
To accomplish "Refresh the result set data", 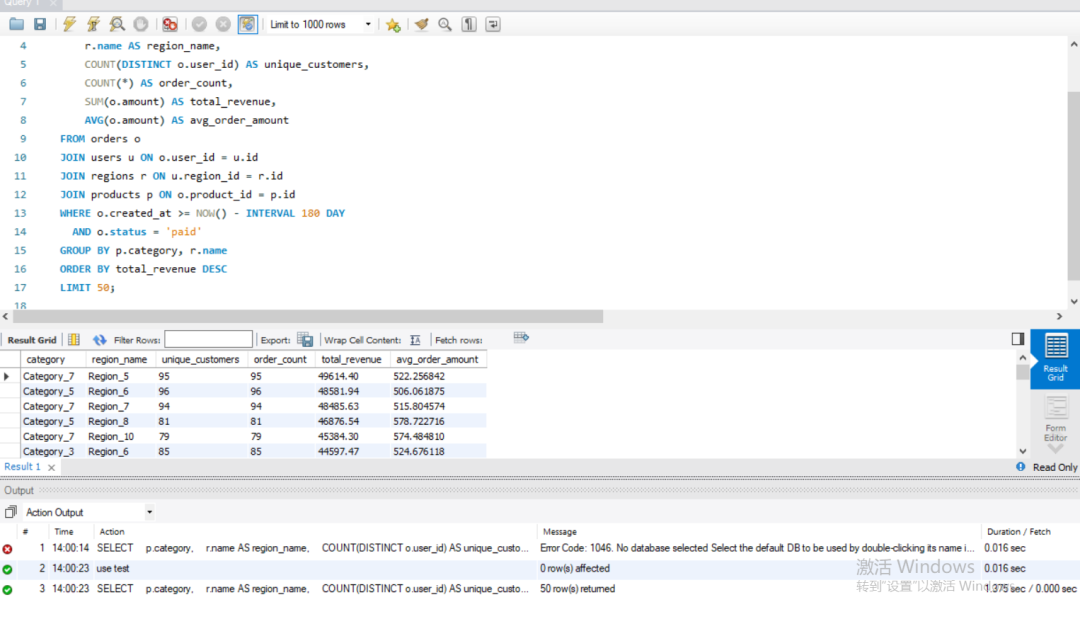I will pyautogui.click(x=100, y=339).
